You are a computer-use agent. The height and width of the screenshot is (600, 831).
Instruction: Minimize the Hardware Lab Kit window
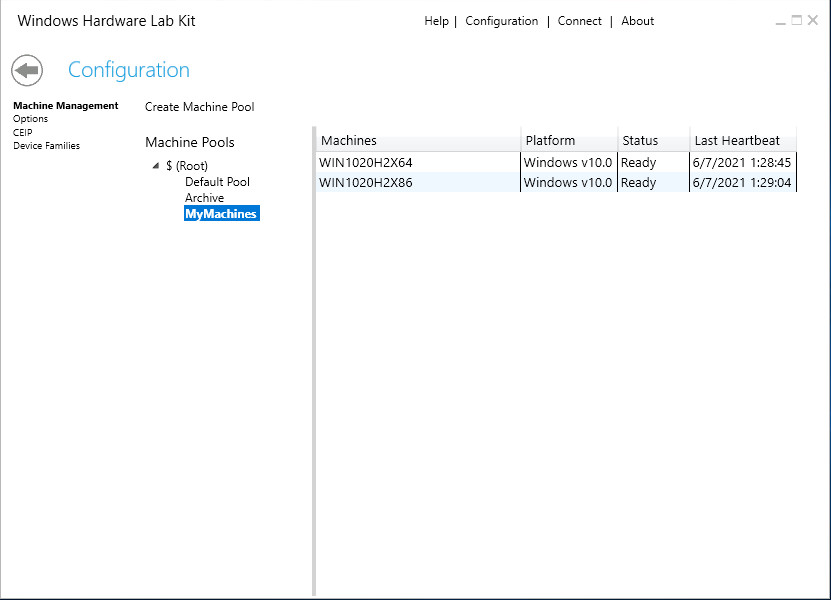[780, 21]
